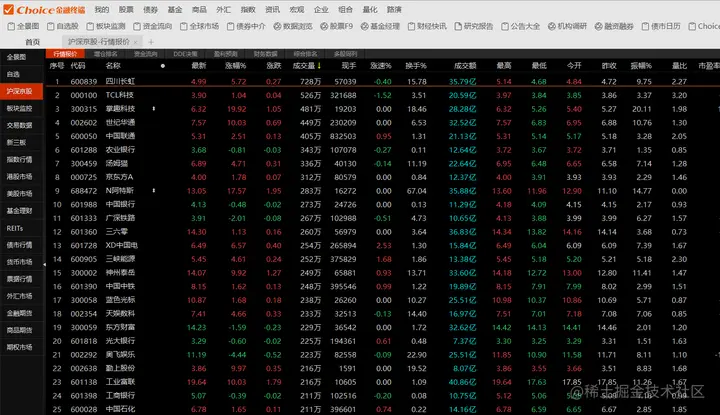720x415 pixels.
Task: Select the 东方财富 stock name
Action: point(120,327)
